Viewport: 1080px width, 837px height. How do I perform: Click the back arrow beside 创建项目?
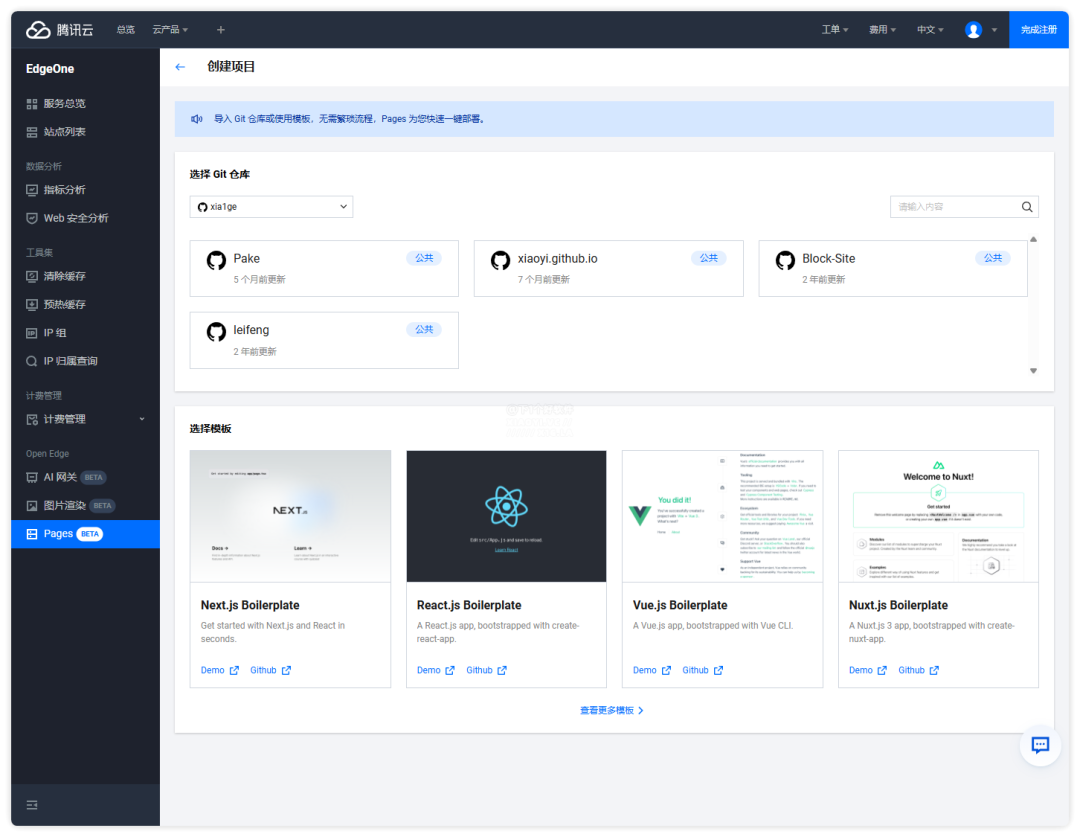tap(180, 67)
